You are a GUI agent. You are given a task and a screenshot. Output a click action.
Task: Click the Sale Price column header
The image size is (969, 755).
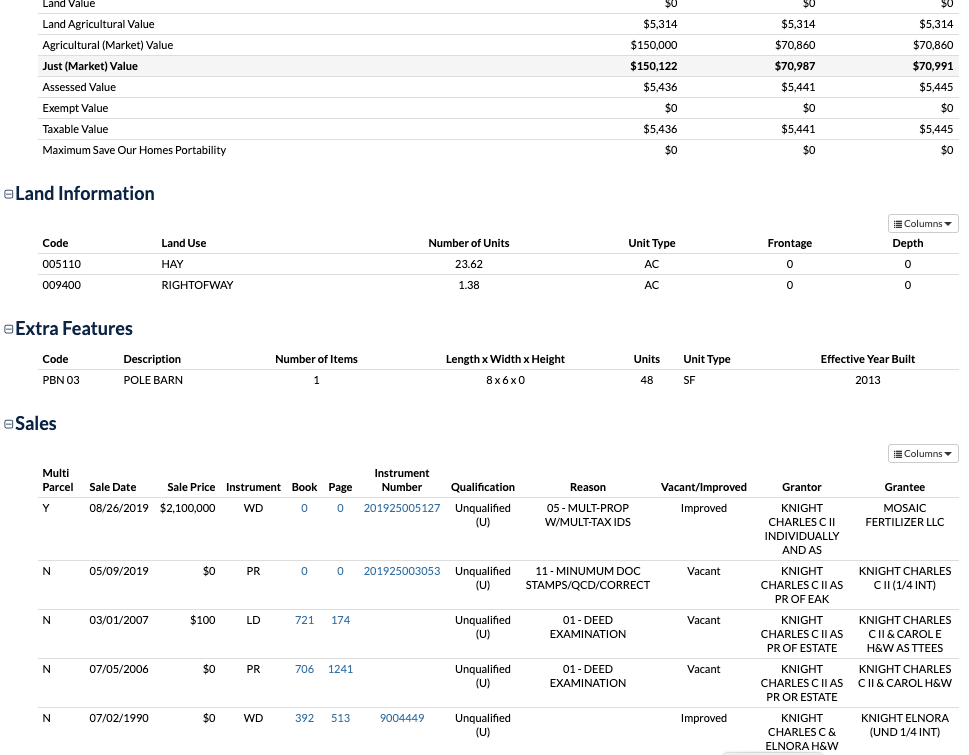coord(191,487)
